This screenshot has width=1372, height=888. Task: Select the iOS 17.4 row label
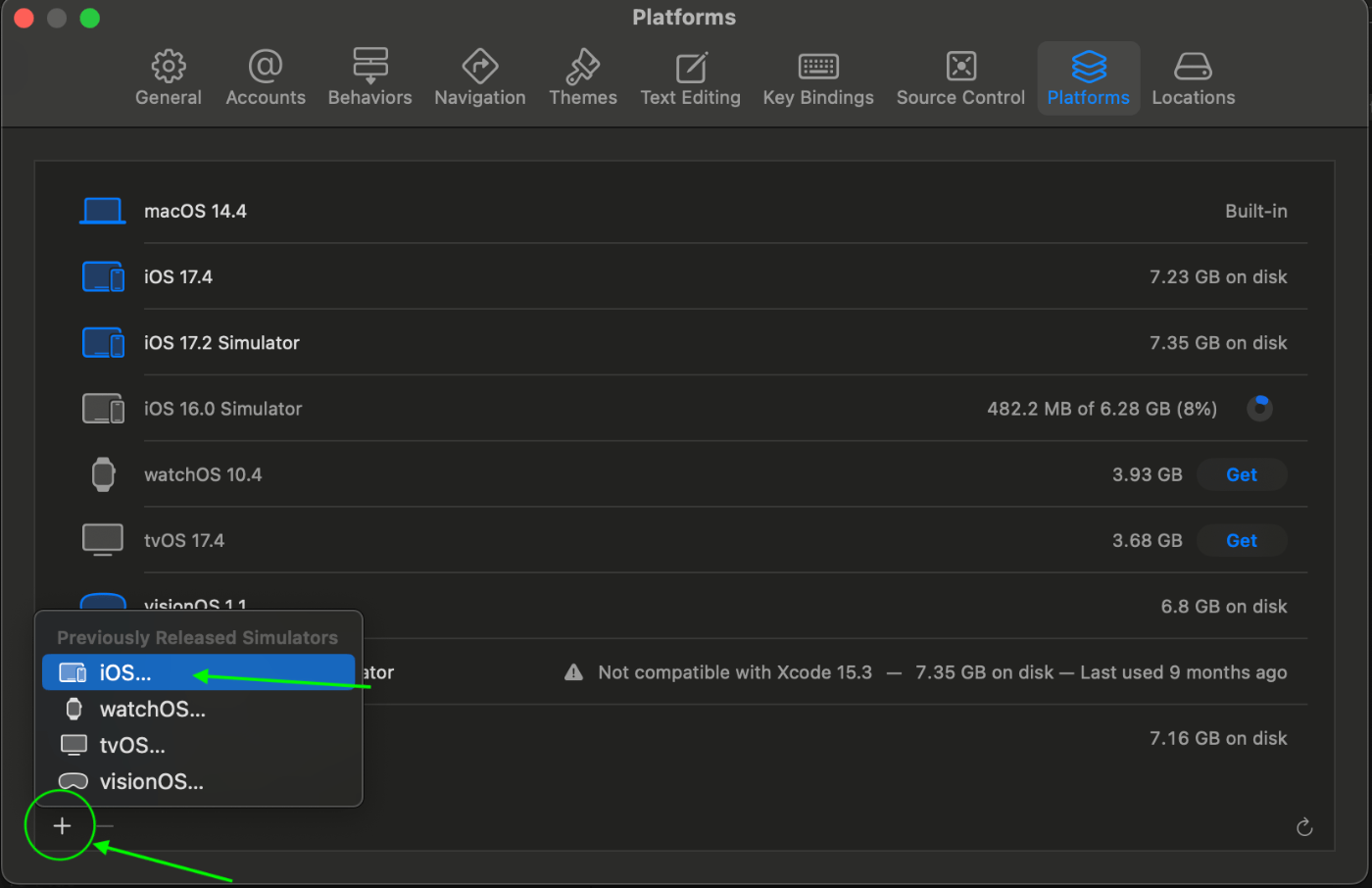click(178, 276)
